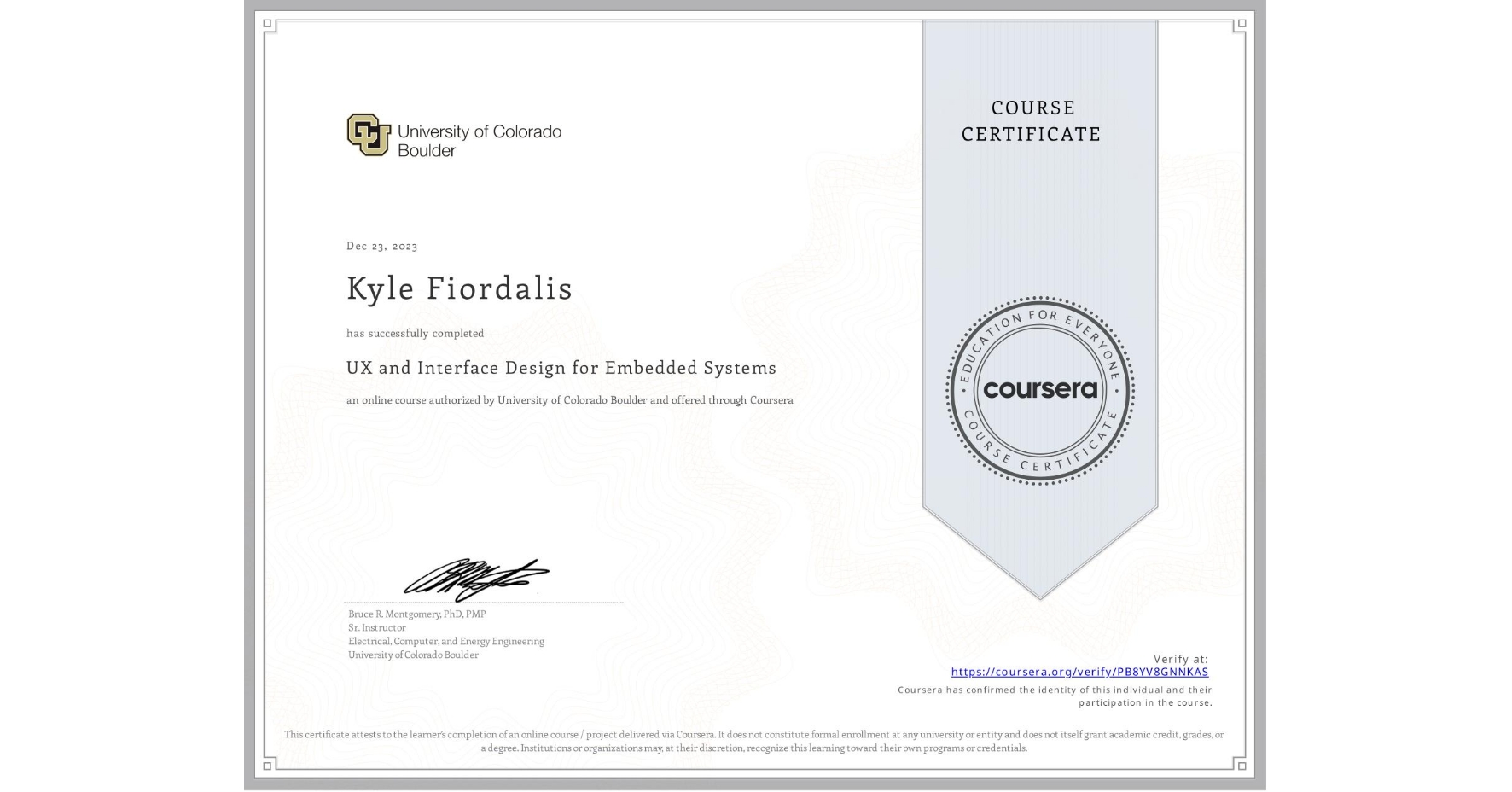Open the coursera.org verify link
This screenshot has height=792, width=1512.
click(x=1079, y=672)
